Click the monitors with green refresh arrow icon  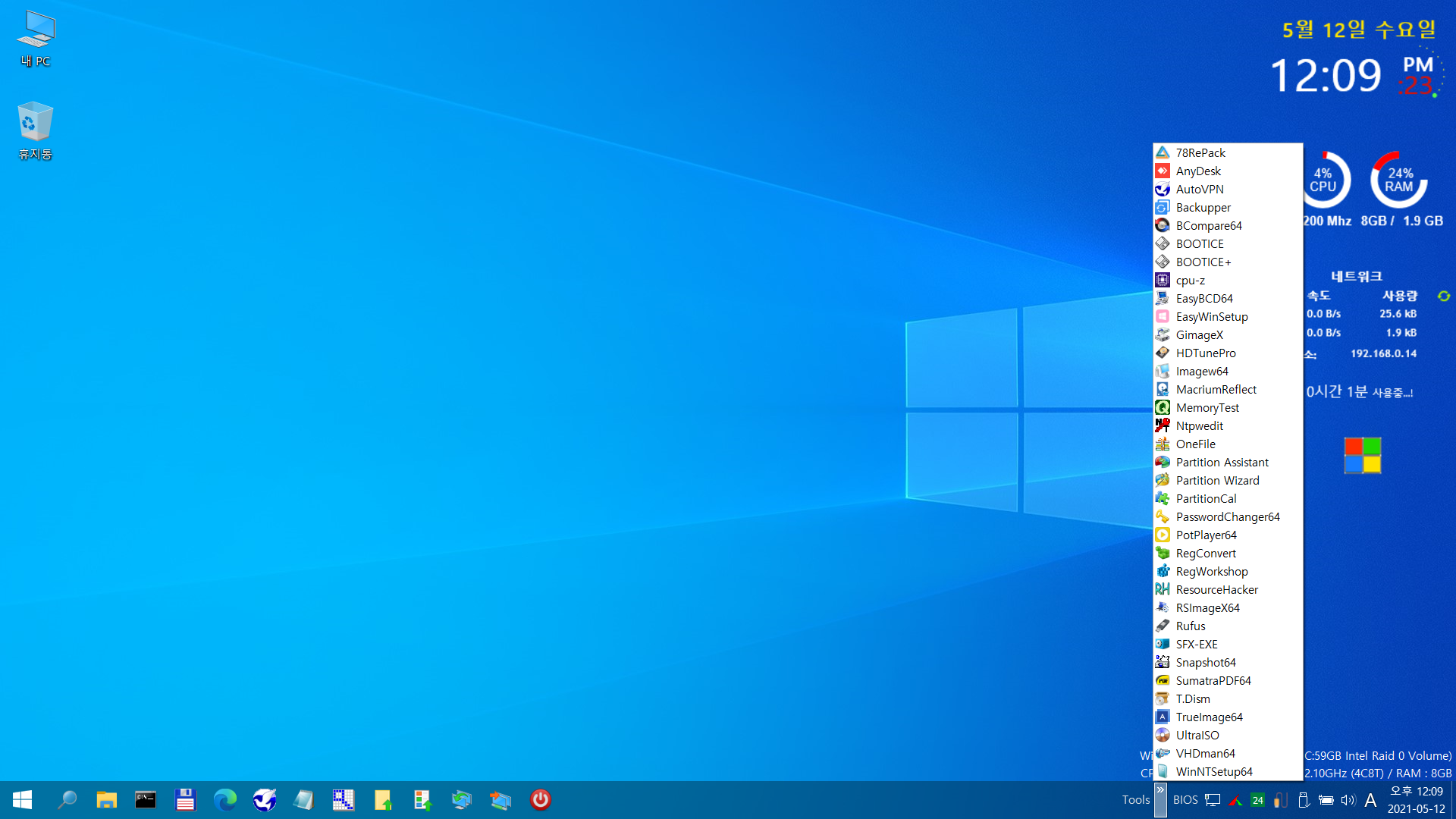tap(461, 800)
